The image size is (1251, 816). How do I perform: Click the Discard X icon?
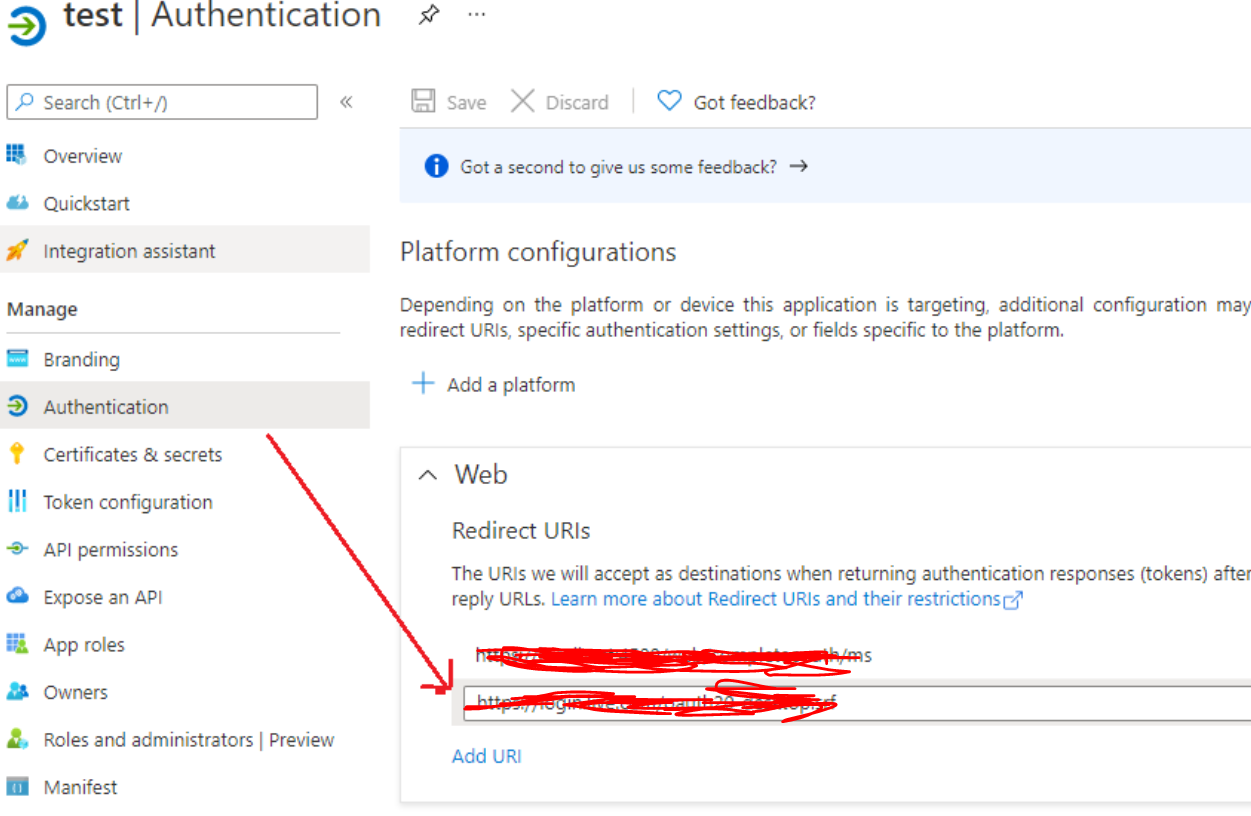pyautogui.click(x=522, y=101)
